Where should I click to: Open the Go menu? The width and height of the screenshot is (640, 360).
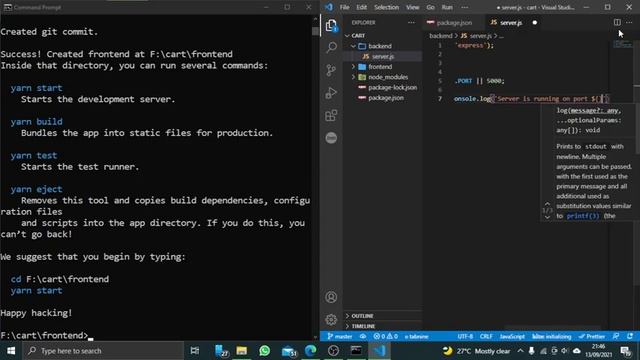point(431,7)
